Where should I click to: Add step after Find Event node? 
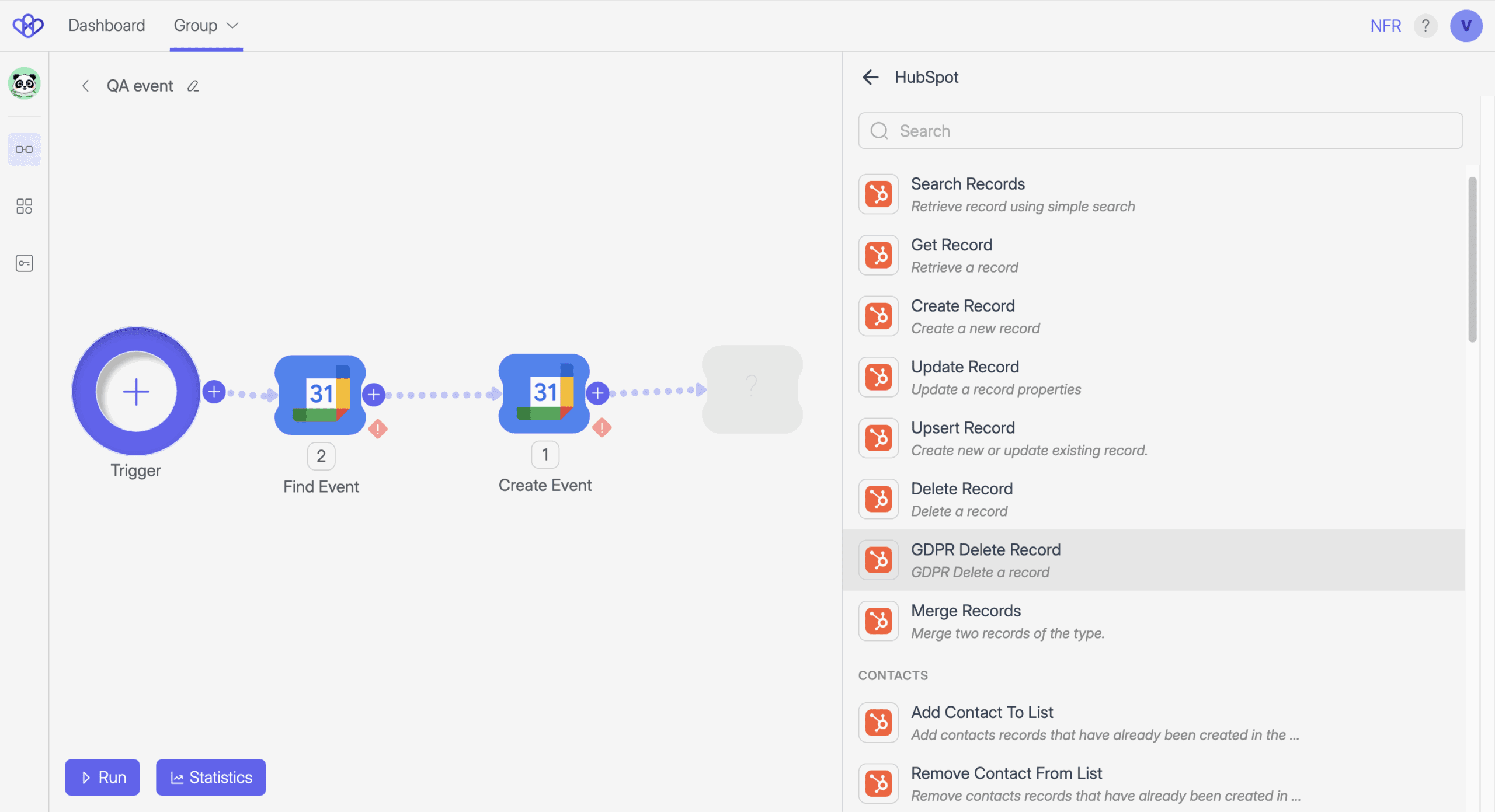pos(374,395)
